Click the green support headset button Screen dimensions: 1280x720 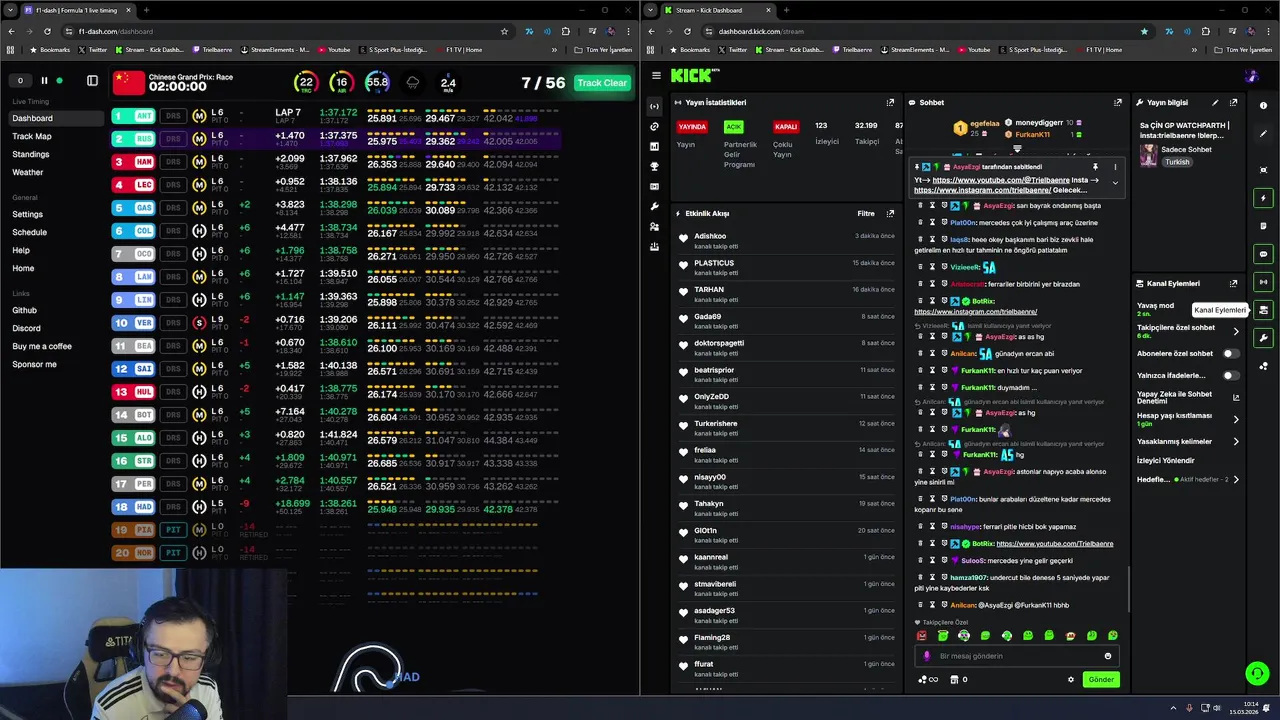1257,673
